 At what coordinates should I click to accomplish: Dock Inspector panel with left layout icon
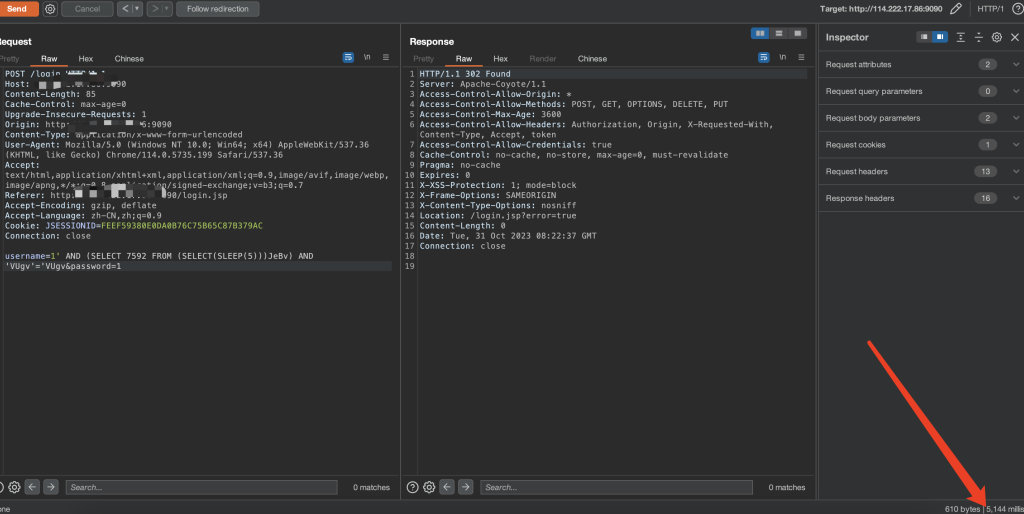coord(923,37)
